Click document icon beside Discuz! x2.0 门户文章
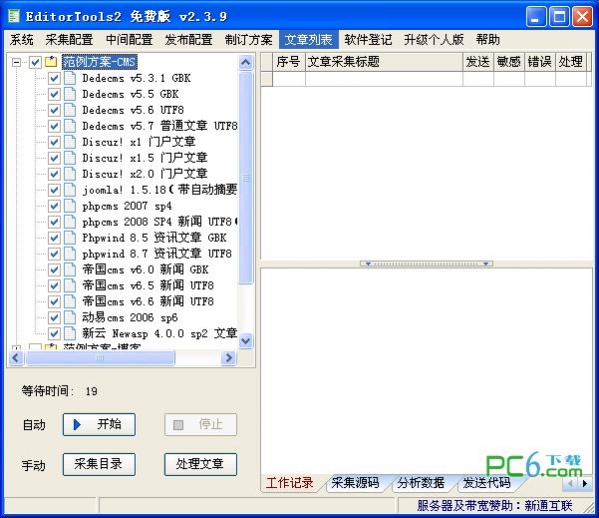This screenshot has width=599, height=518. [70, 174]
